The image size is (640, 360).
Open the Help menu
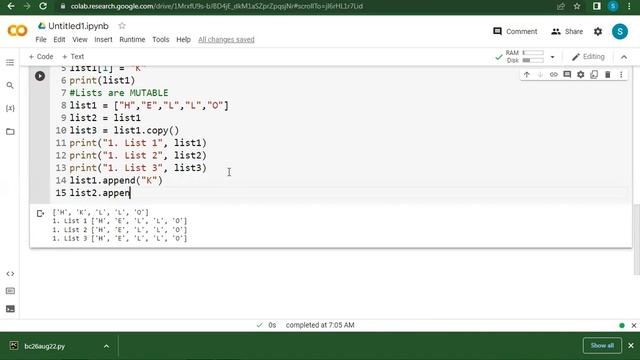pyautogui.click(x=183, y=40)
